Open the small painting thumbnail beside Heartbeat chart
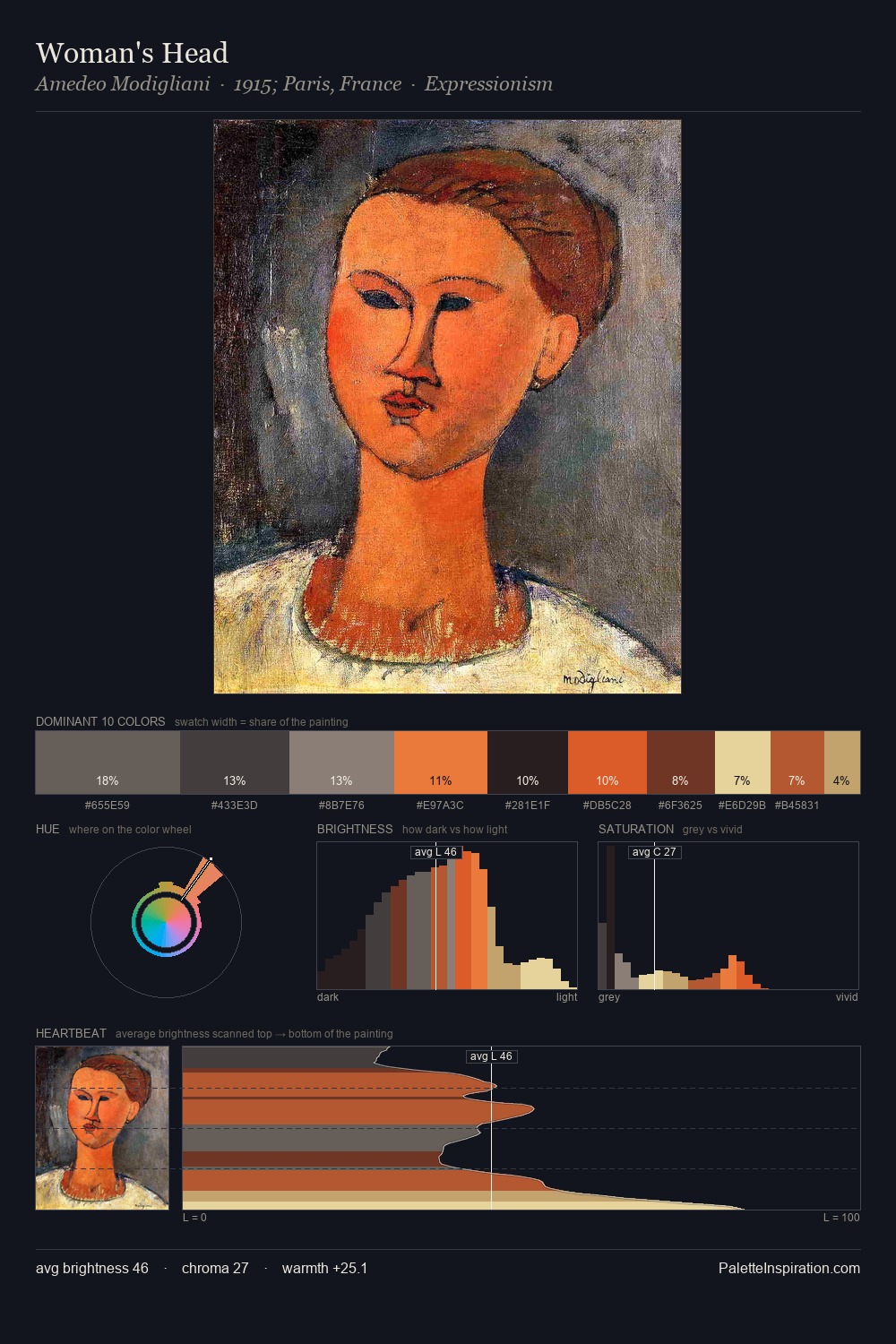The image size is (896, 1344). tap(102, 1128)
